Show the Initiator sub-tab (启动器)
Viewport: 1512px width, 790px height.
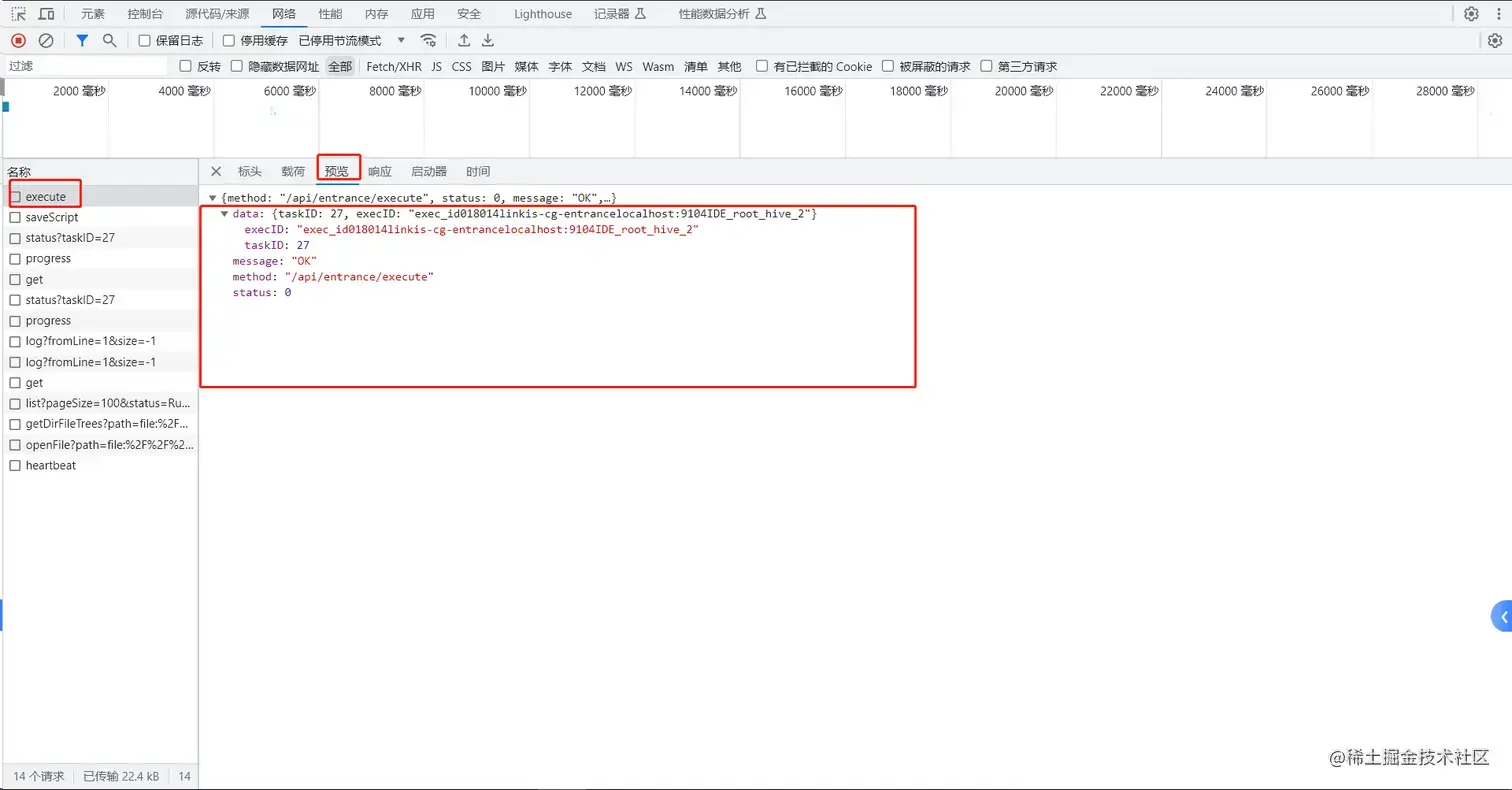click(429, 171)
